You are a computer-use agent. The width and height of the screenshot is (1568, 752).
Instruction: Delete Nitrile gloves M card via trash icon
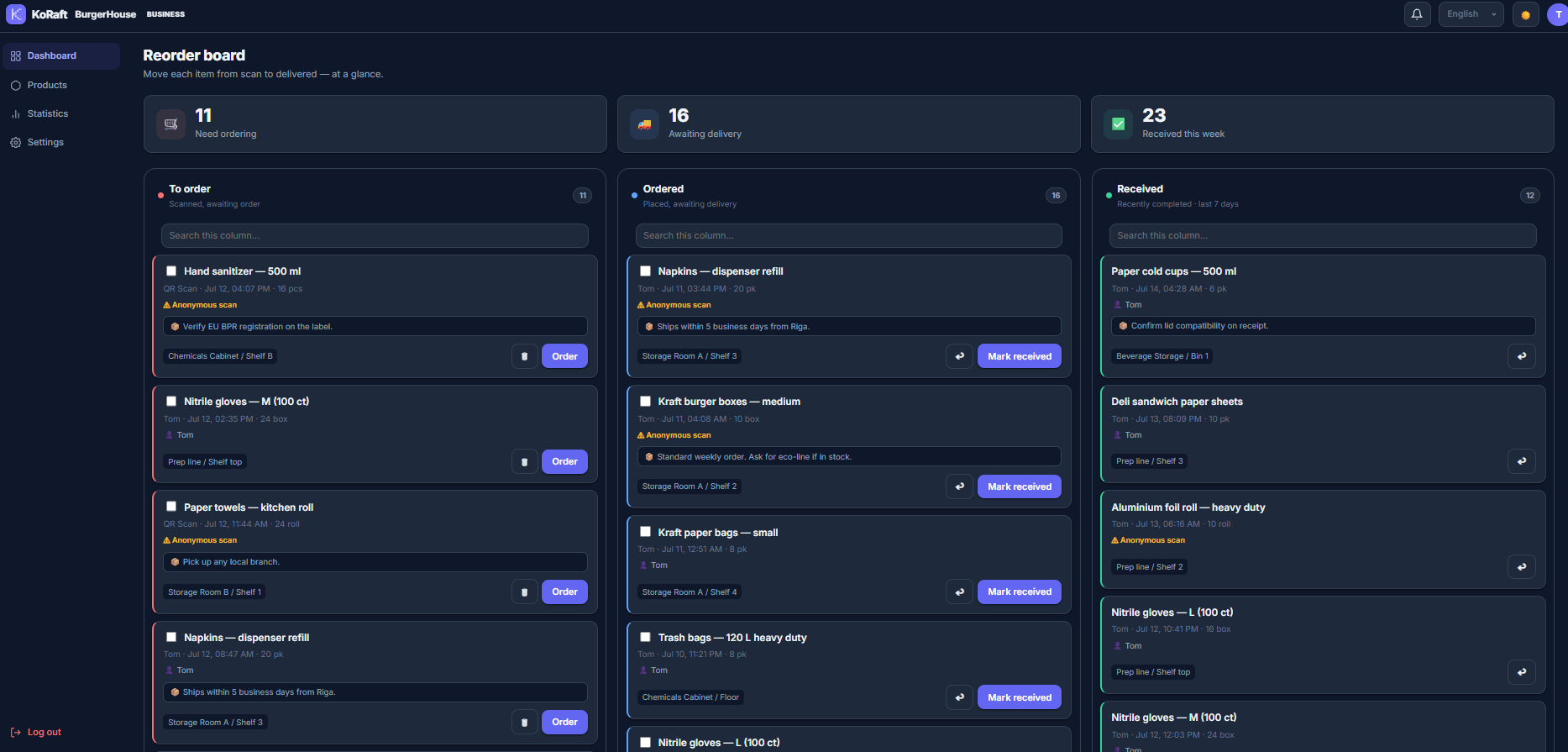[x=525, y=461]
